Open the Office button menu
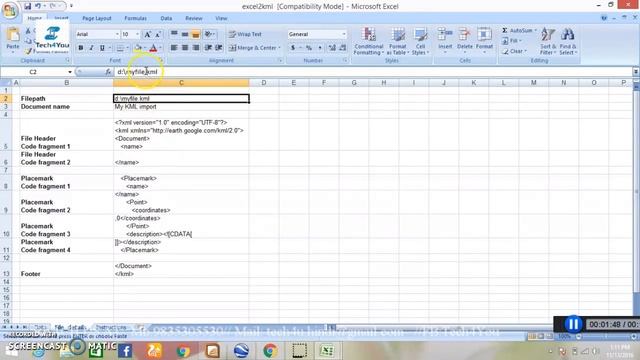 point(9,10)
